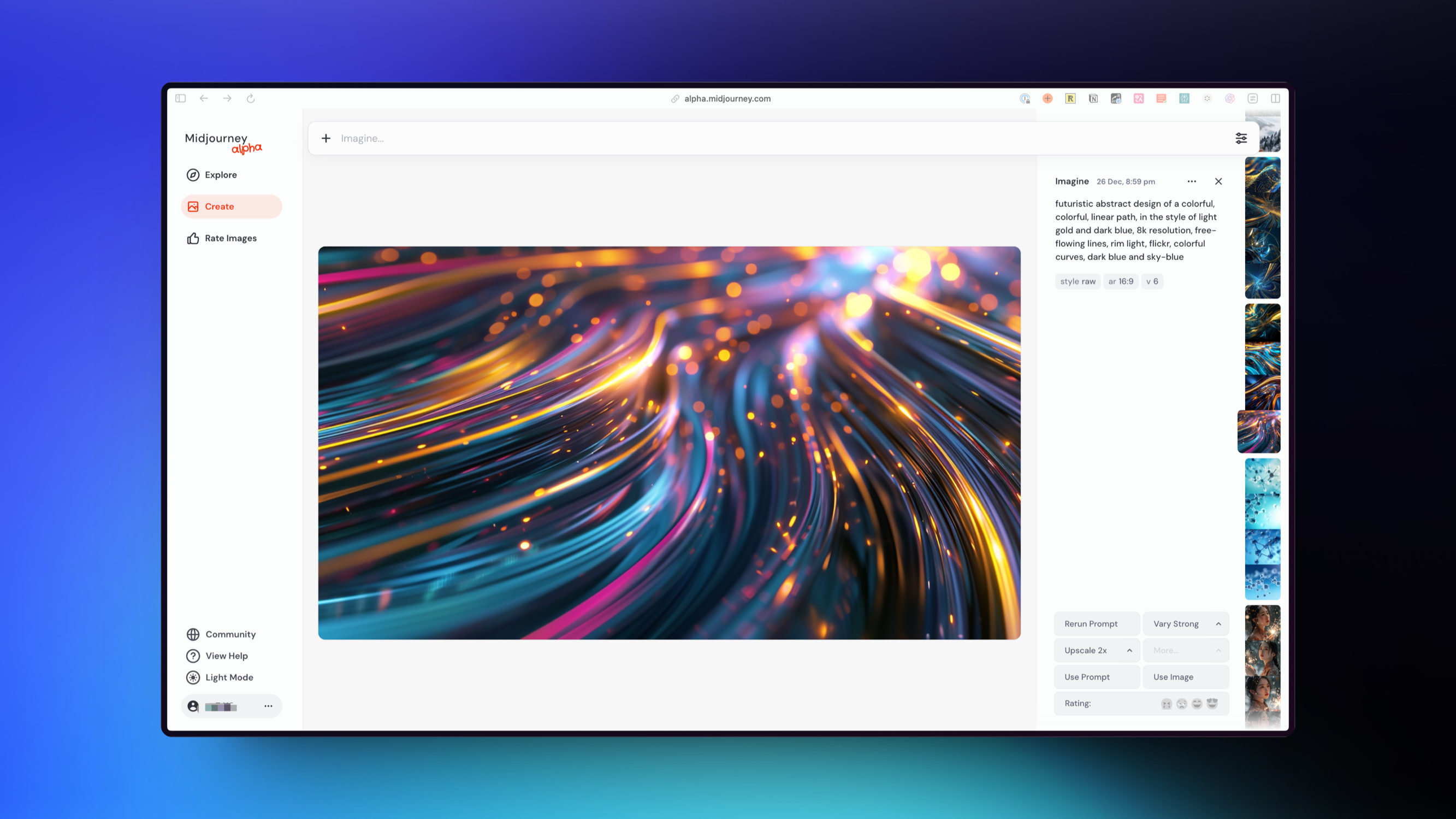Rate the image with the sad emoji
The width and height of the screenshot is (1456, 819).
click(x=1181, y=704)
